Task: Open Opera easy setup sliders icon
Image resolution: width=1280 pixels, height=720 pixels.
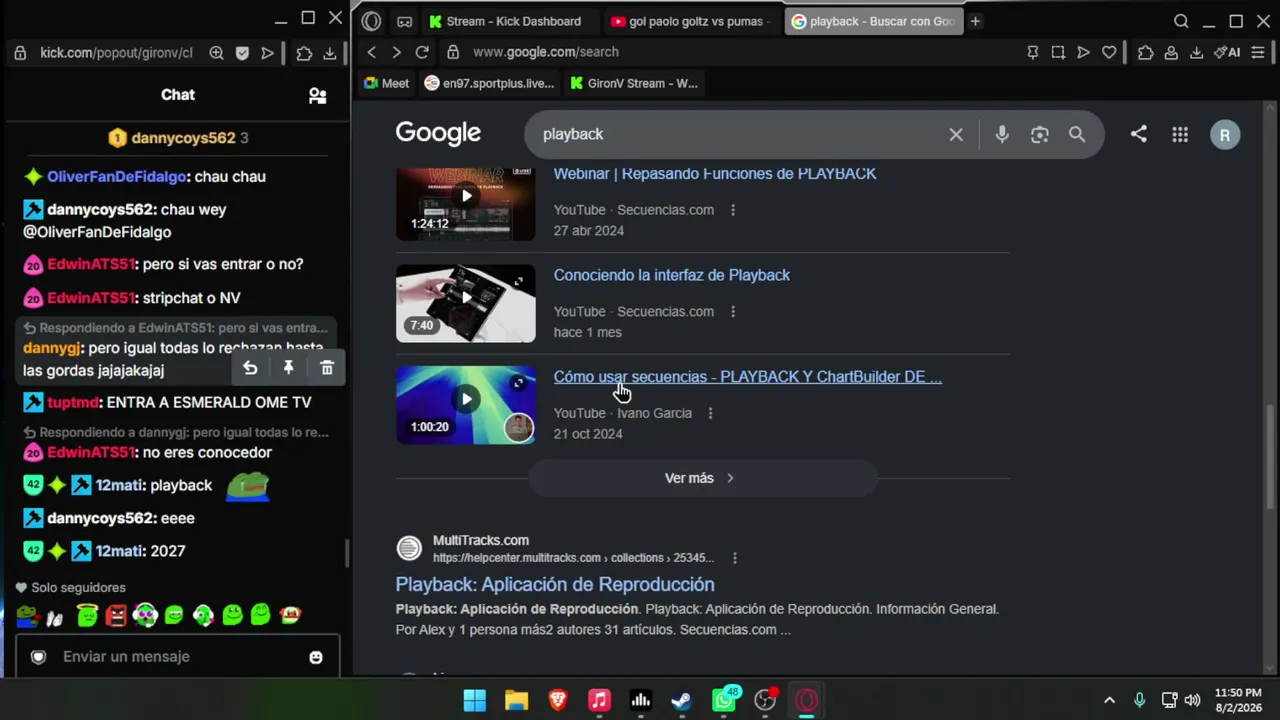Action: click(x=1258, y=52)
